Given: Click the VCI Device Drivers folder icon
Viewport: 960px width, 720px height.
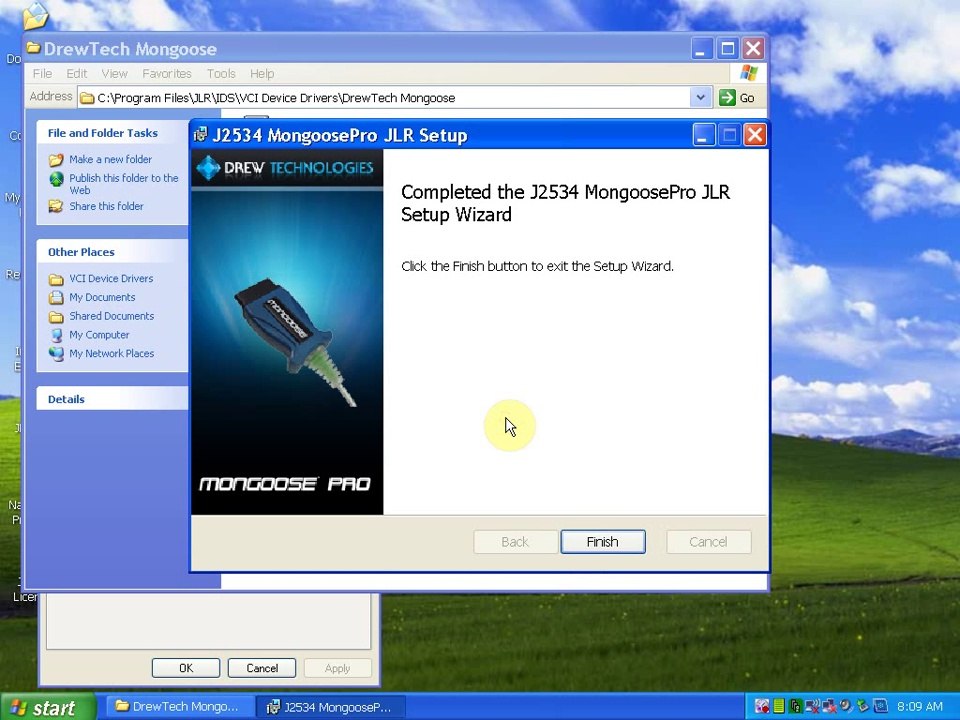Looking at the screenshot, I should point(56,280).
